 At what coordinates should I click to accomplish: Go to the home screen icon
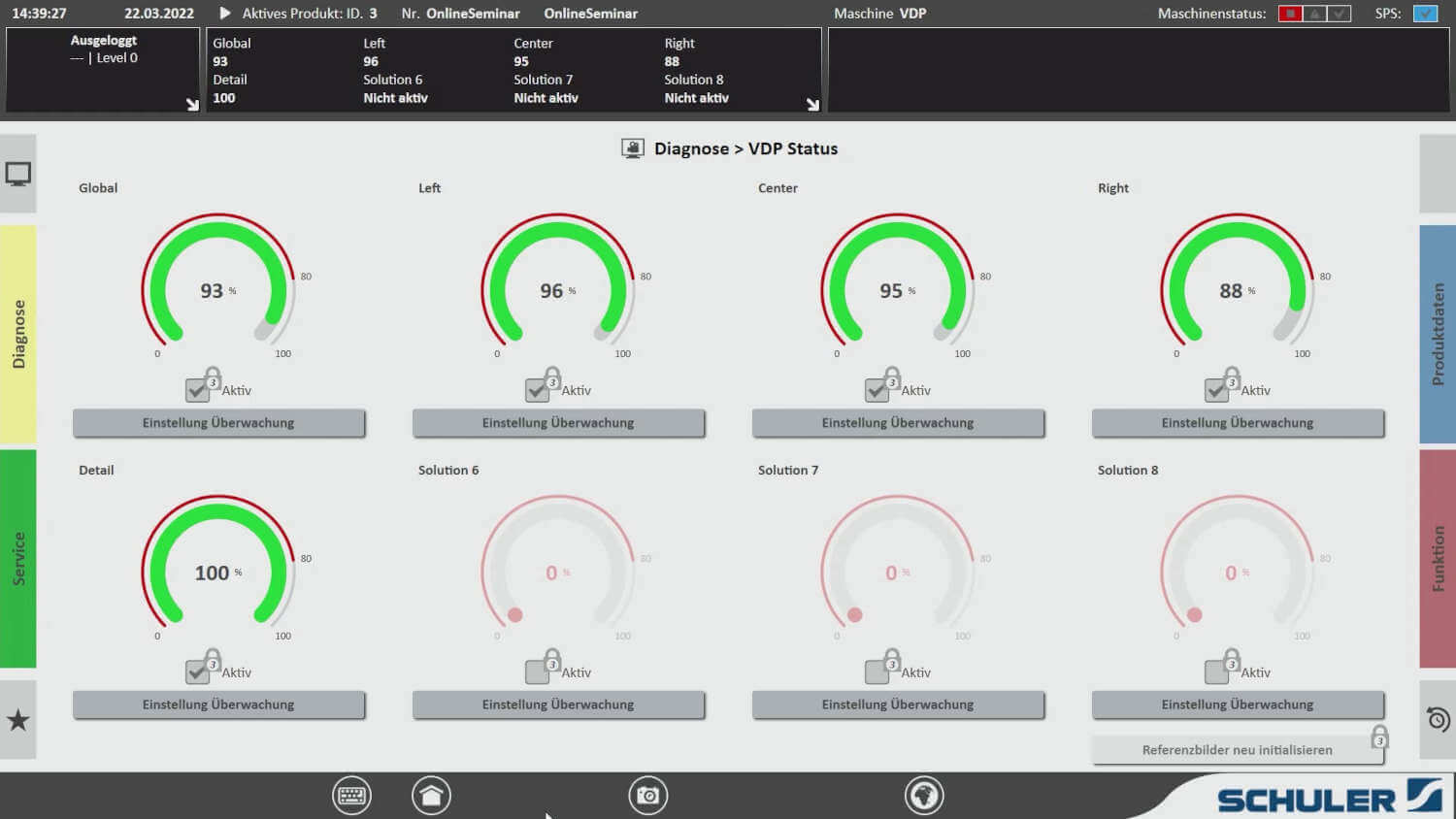(431, 796)
